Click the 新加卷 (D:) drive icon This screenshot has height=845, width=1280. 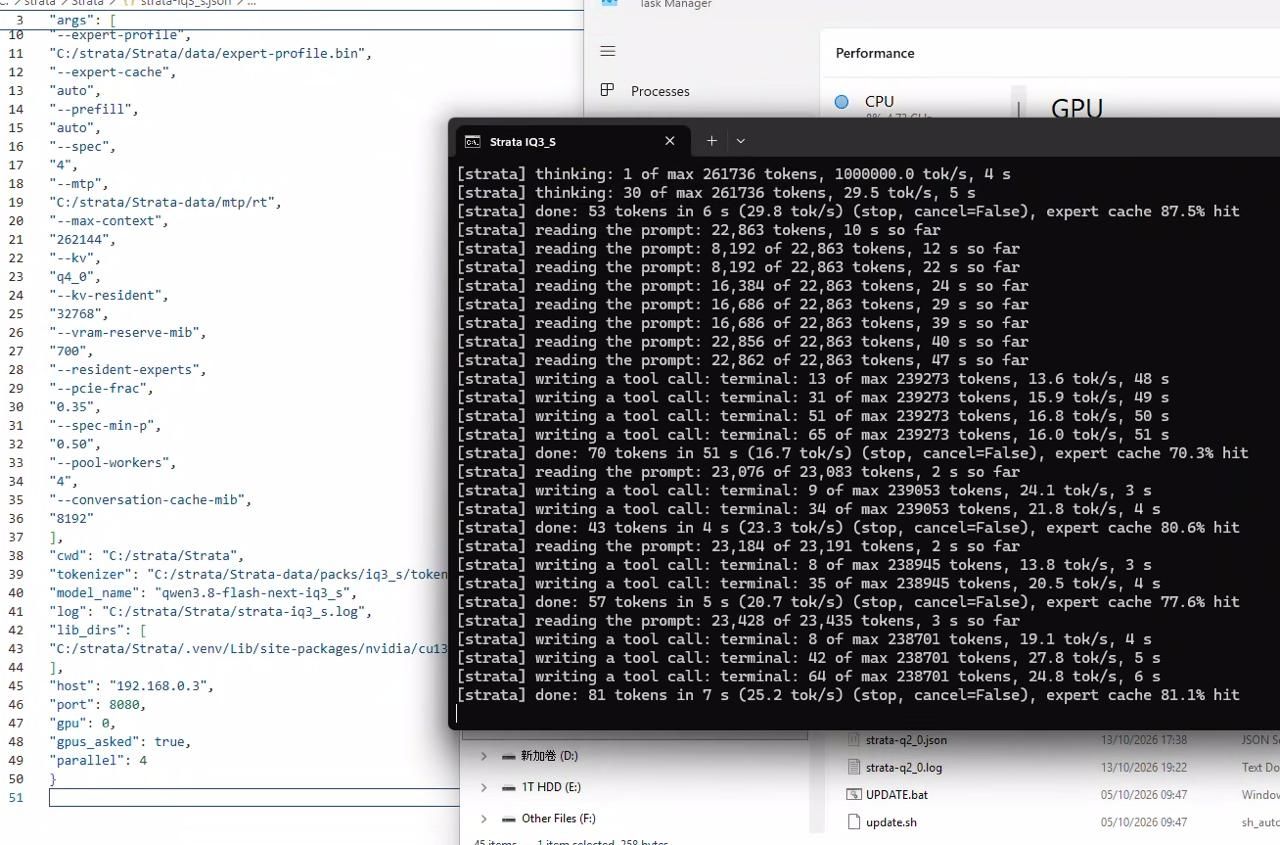pos(509,756)
